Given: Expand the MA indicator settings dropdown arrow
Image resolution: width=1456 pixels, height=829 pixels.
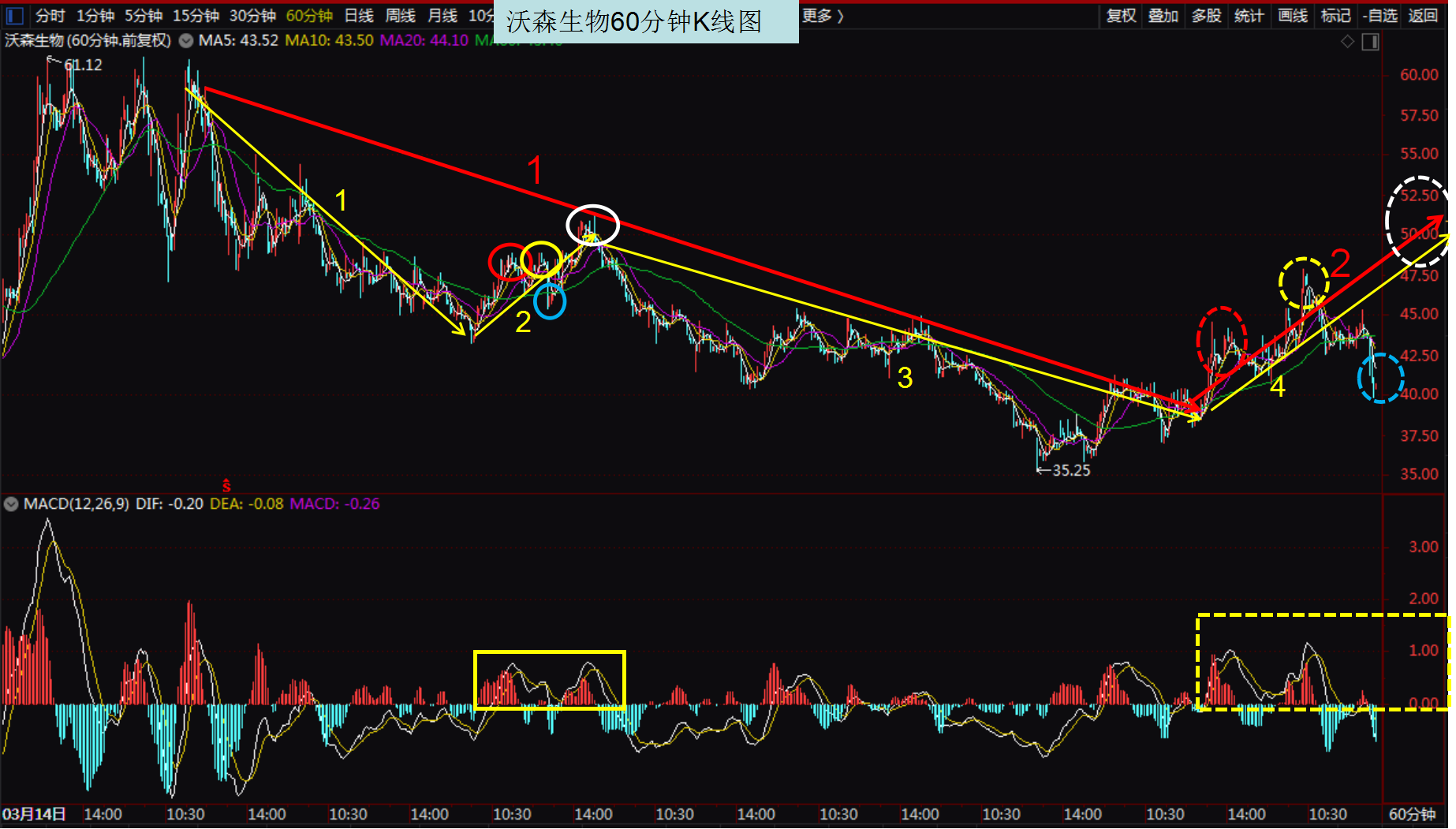Looking at the screenshot, I should [186, 41].
